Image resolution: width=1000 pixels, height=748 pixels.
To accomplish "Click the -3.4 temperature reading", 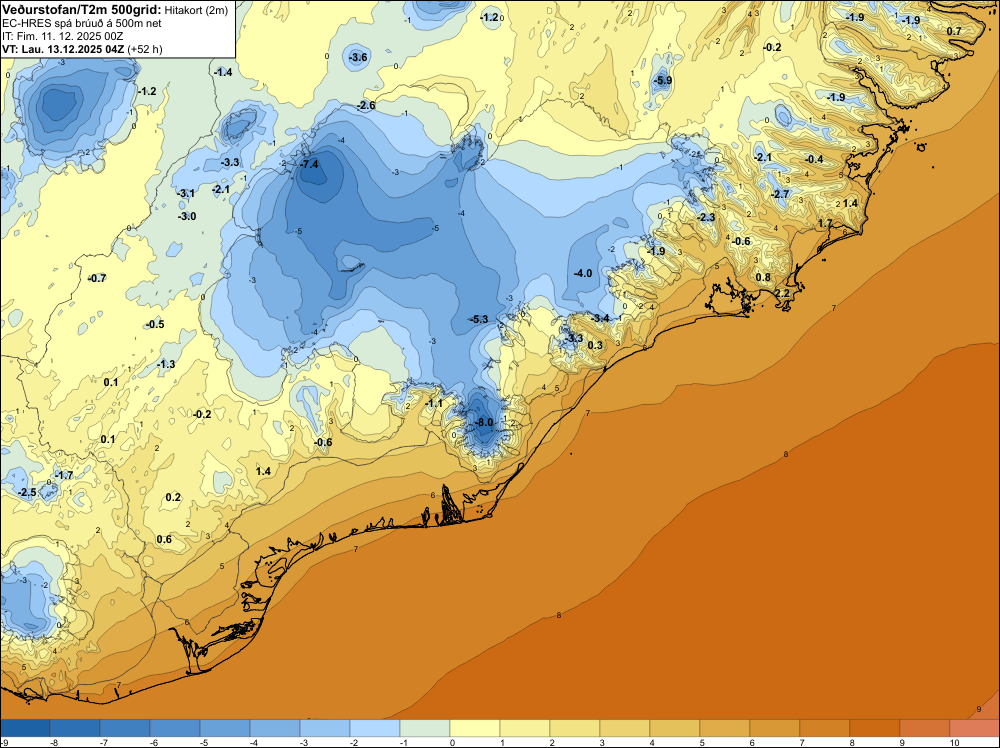I will (599, 318).
